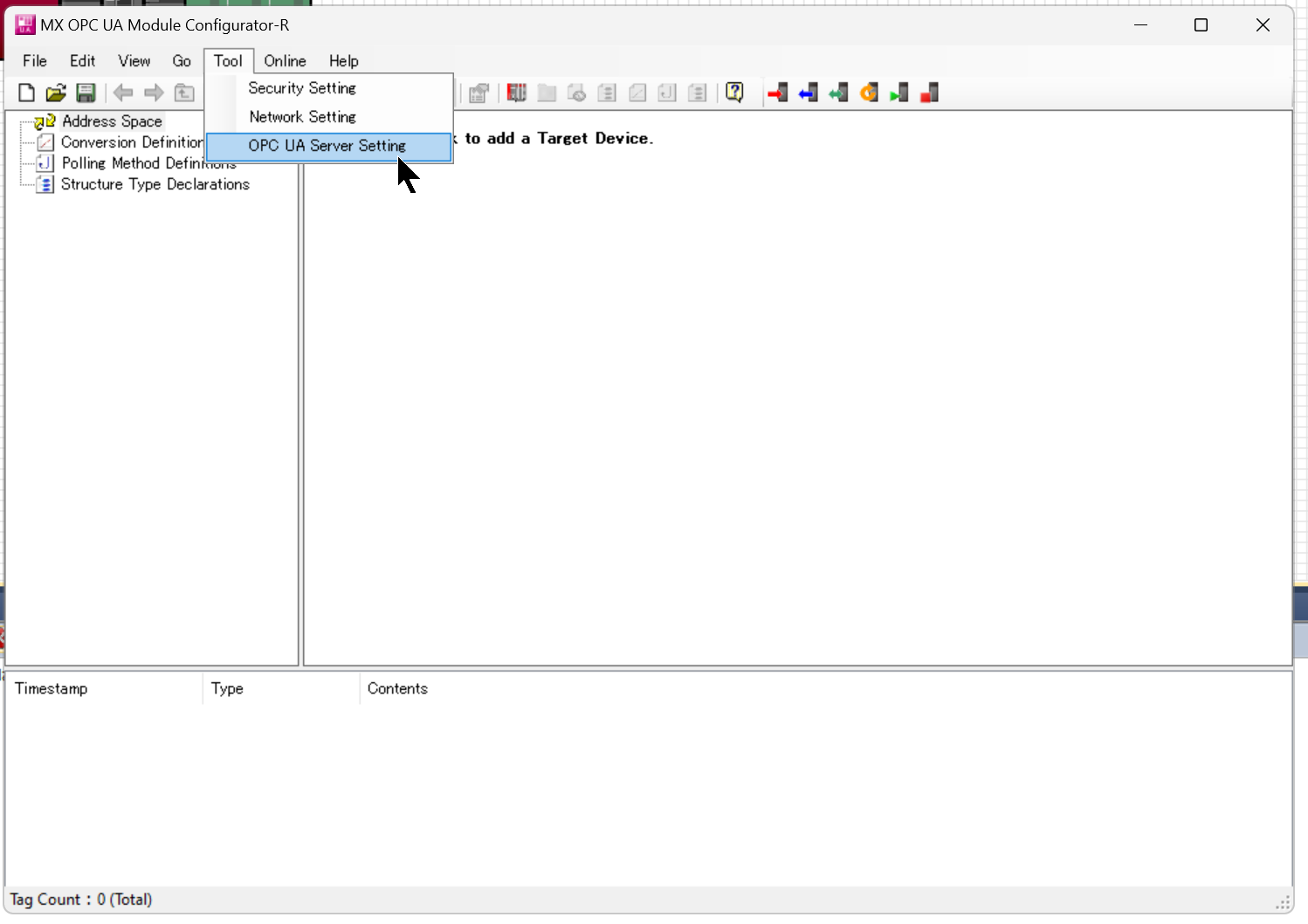Viewport: 1308px width, 924px height.
Task: Minimize the Configurator window
Action: coord(1140,25)
